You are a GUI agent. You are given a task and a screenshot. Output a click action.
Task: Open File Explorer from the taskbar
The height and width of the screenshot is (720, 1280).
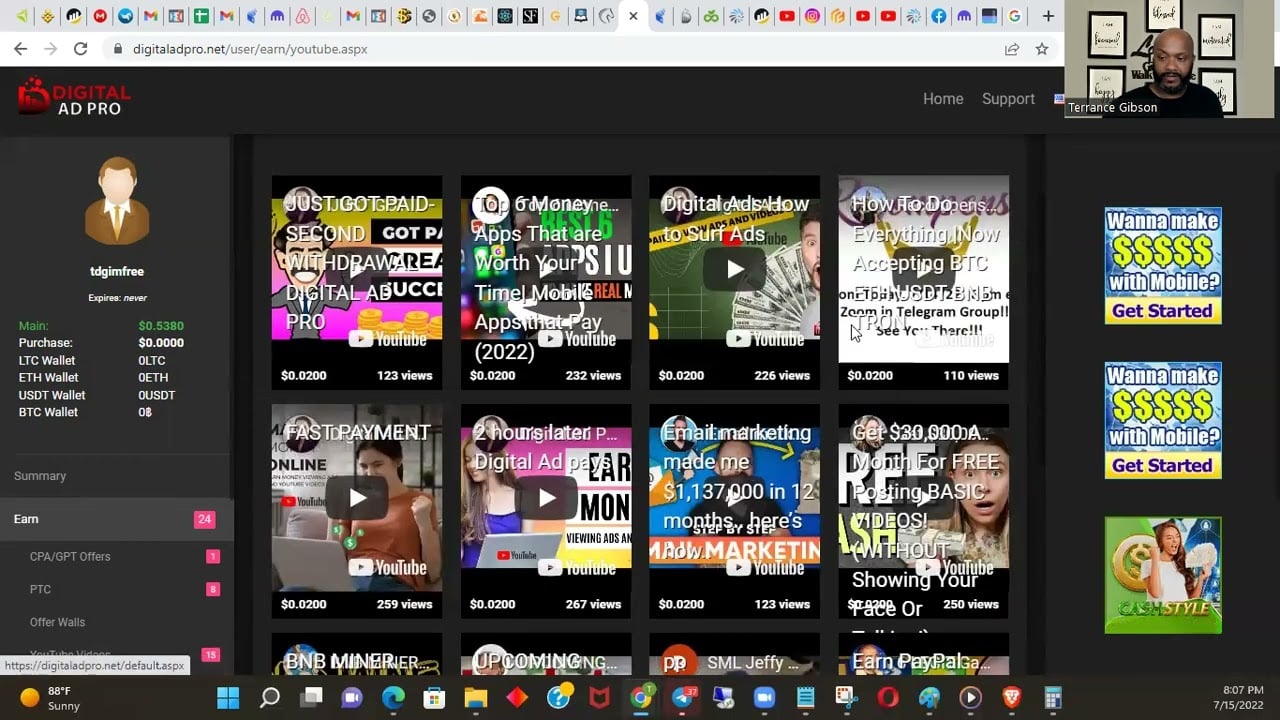[475, 697]
